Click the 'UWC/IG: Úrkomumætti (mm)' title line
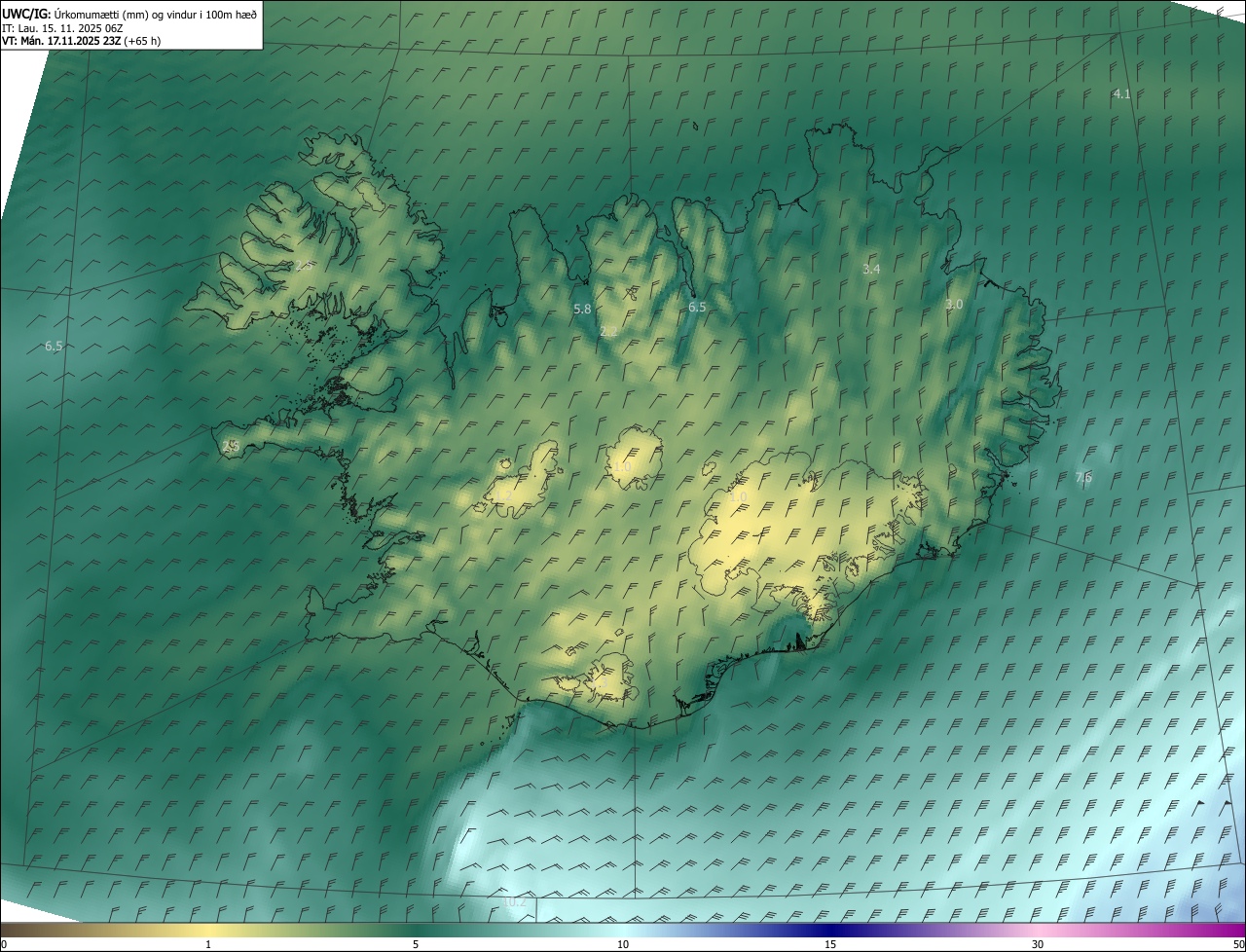 coord(129,14)
